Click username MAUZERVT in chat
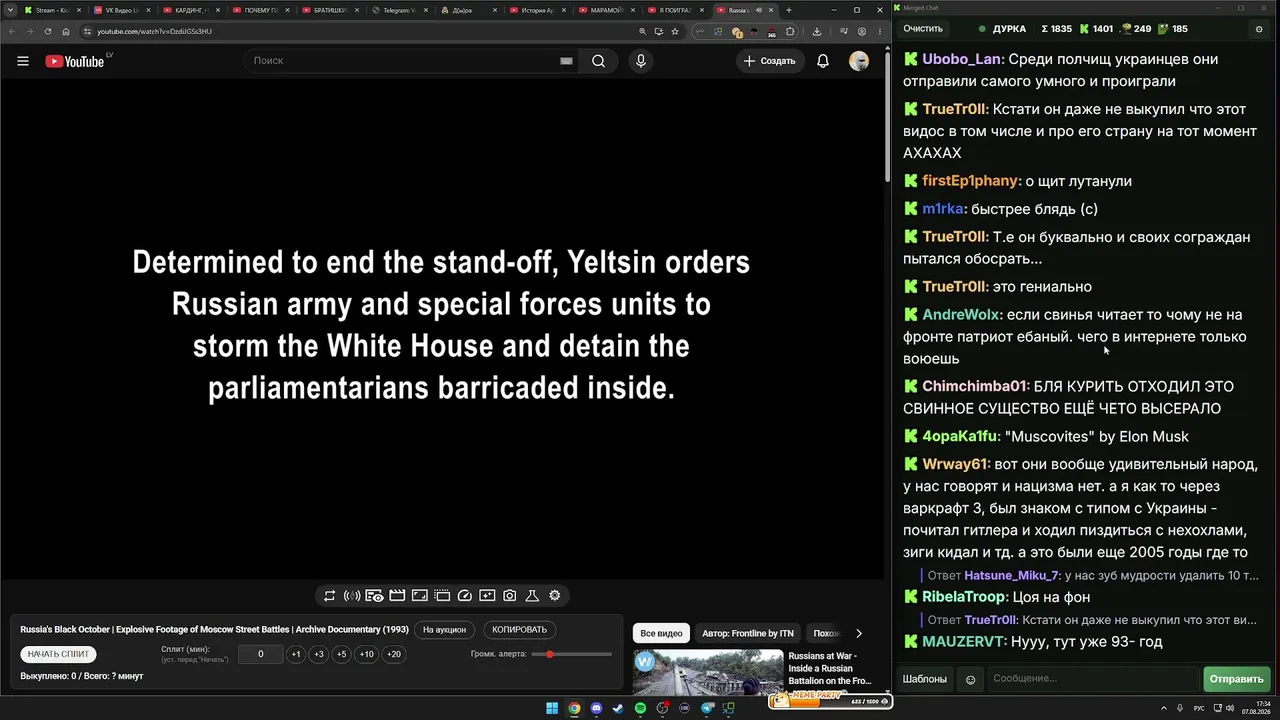 click(963, 641)
